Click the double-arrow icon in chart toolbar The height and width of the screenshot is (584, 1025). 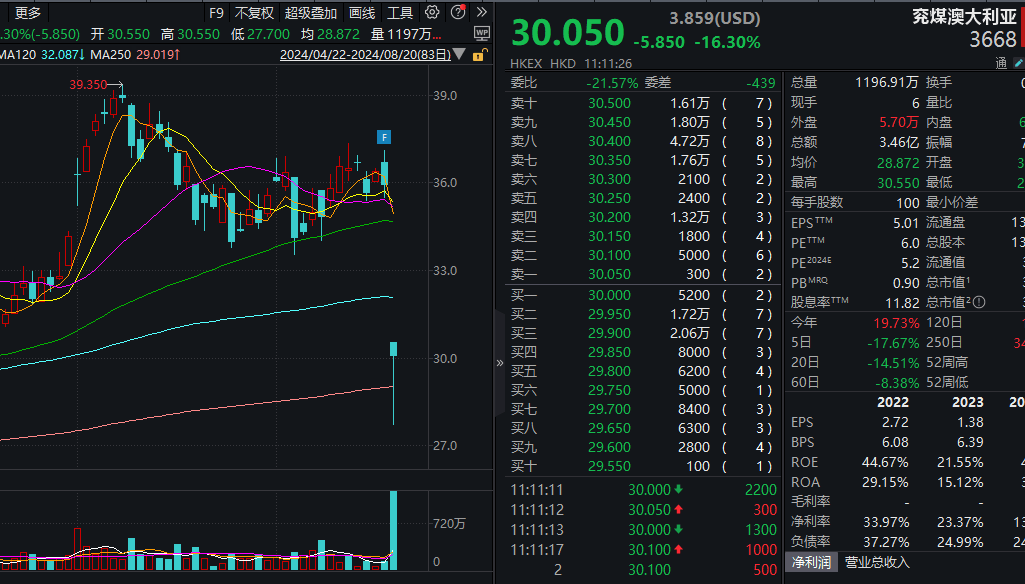pyautogui.click(x=481, y=13)
